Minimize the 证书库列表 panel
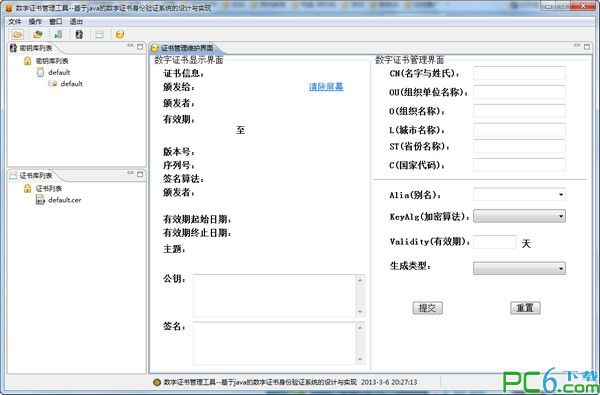 pyautogui.click(x=130, y=173)
